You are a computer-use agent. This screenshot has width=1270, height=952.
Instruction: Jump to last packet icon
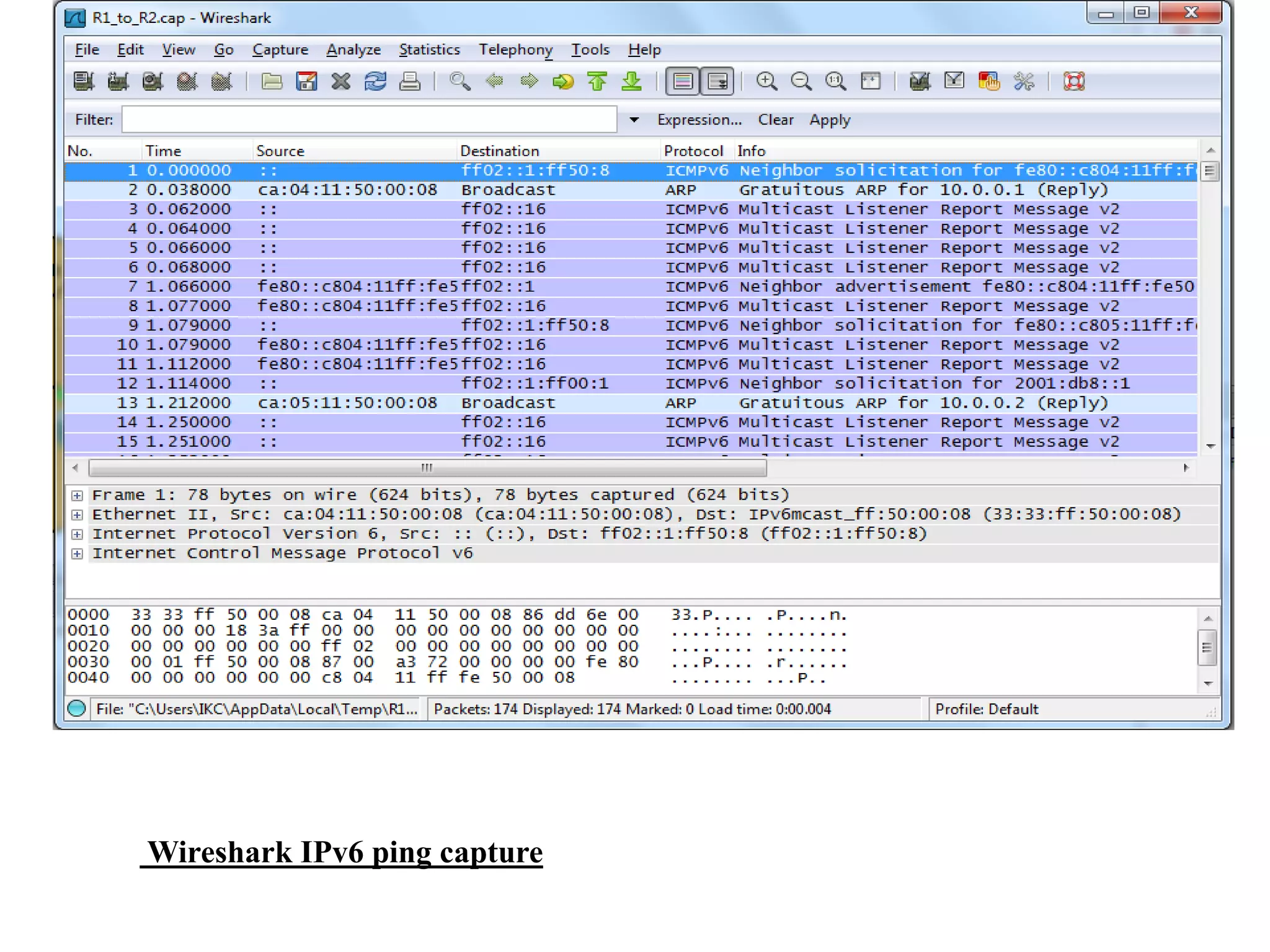click(x=632, y=81)
